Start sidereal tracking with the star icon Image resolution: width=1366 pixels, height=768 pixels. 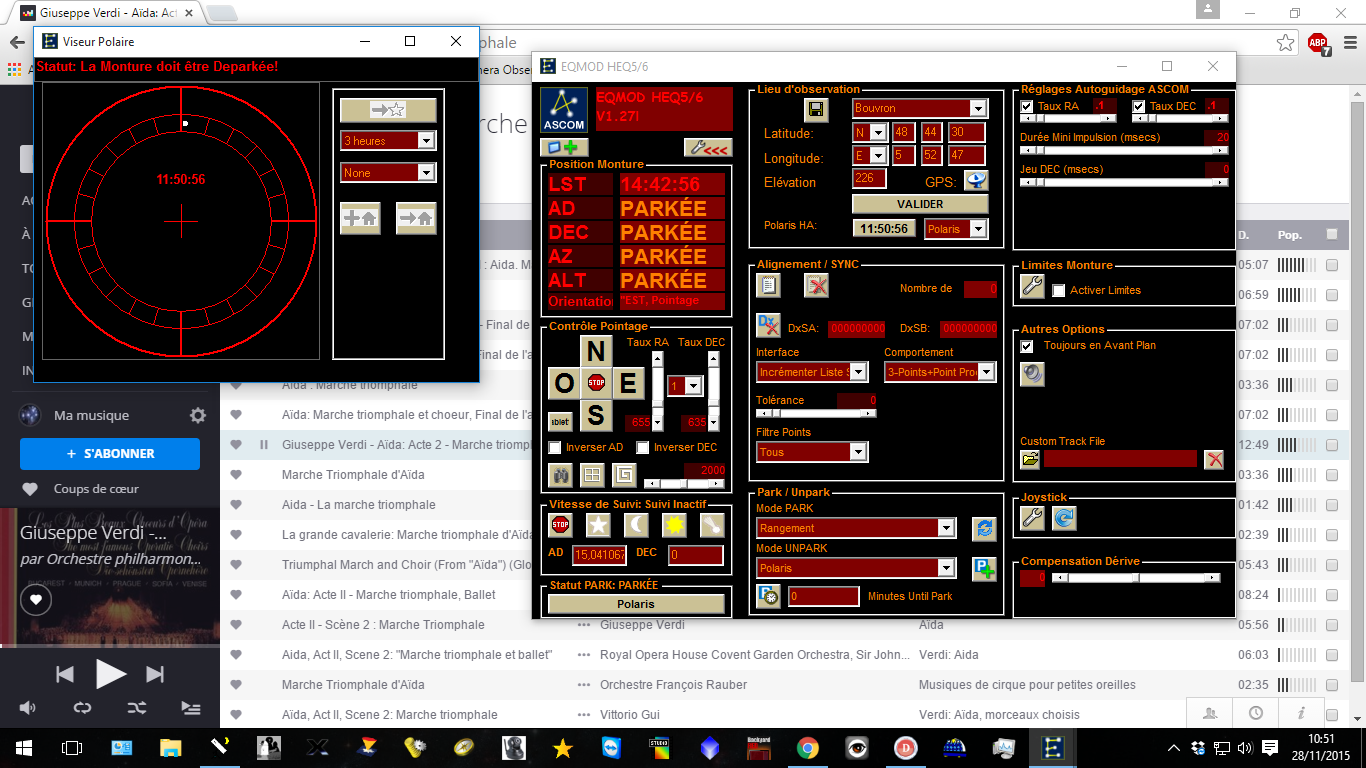598,524
